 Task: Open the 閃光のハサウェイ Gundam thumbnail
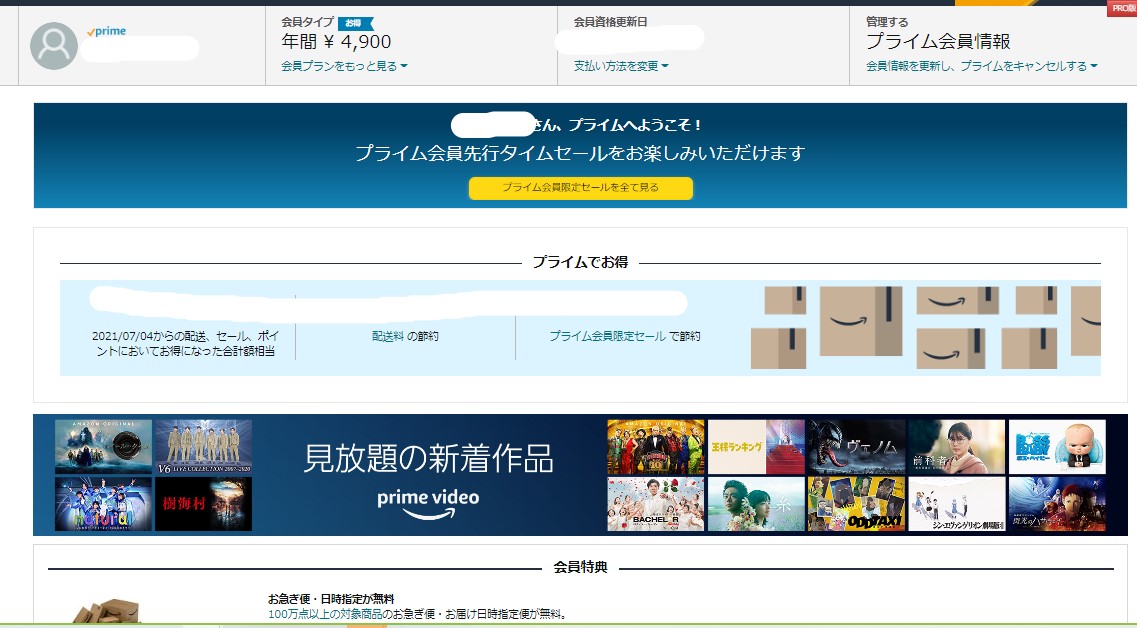[x=1057, y=503]
